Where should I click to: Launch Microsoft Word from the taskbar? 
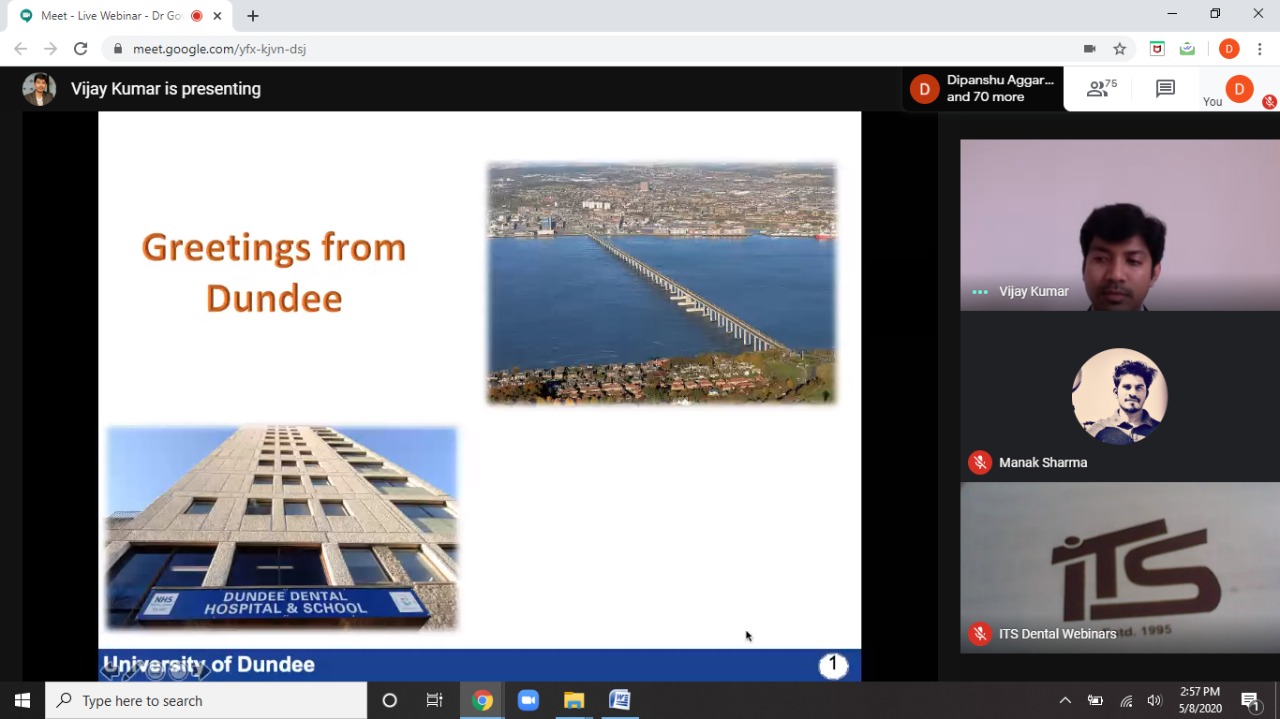tap(620, 700)
